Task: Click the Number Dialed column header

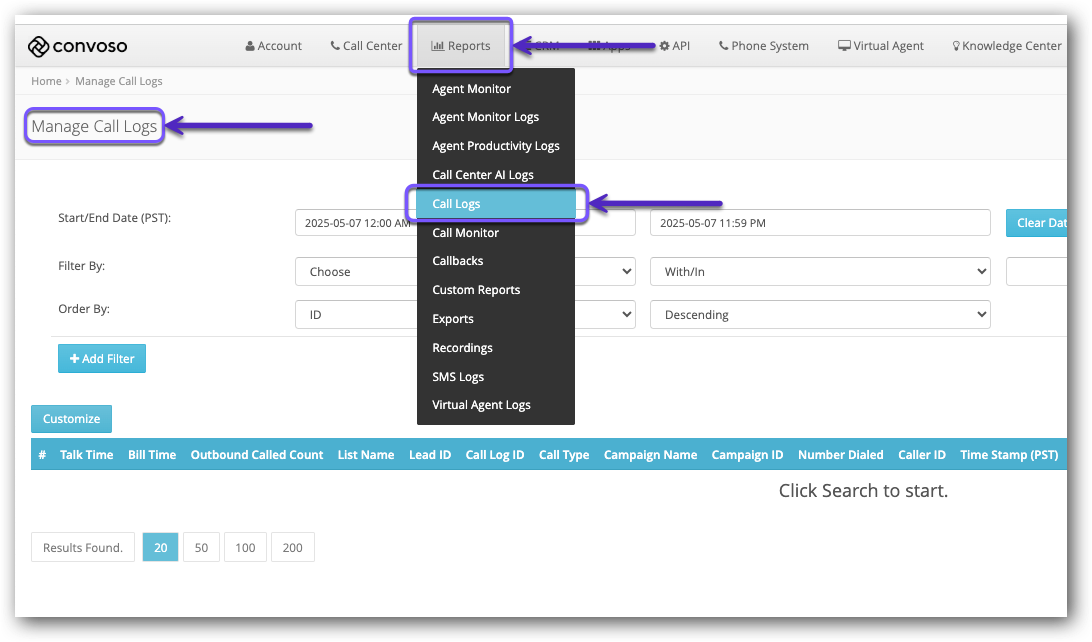Action: click(841, 455)
